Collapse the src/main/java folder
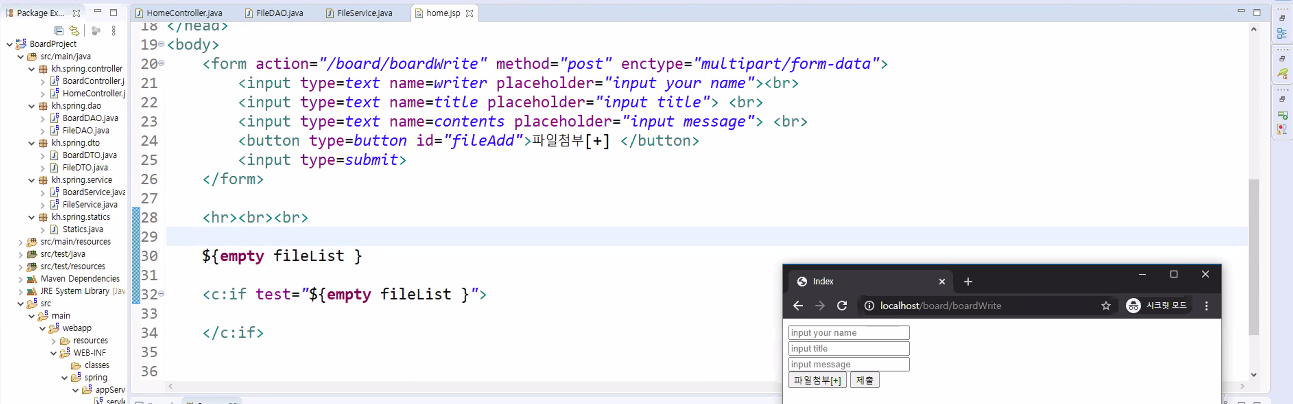The width and height of the screenshot is (1293, 404). point(20,57)
